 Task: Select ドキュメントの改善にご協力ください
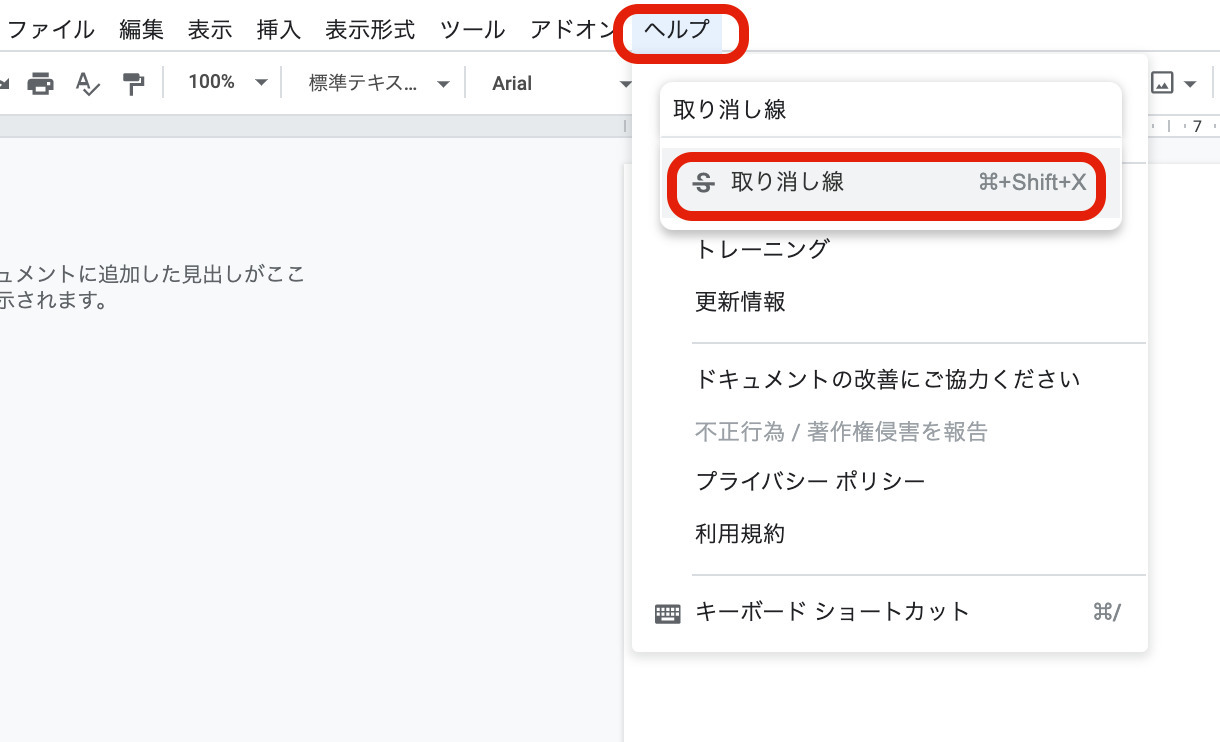pyautogui.click(x=890, y=380)
